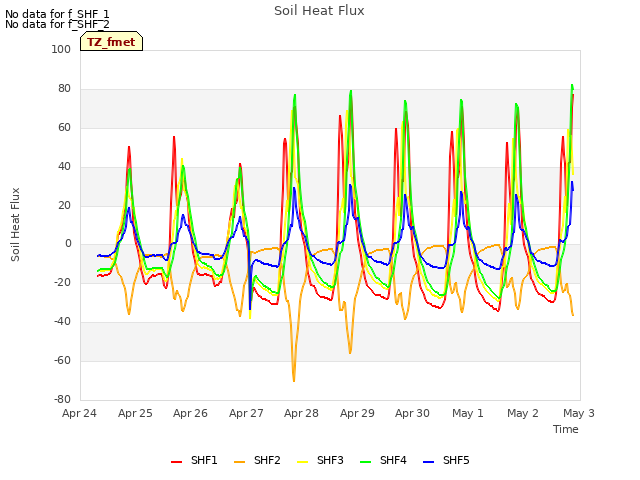Click the green SHF4 legend color marker
Viewport: 640px width, 480px height.
(x=366, y=462)
